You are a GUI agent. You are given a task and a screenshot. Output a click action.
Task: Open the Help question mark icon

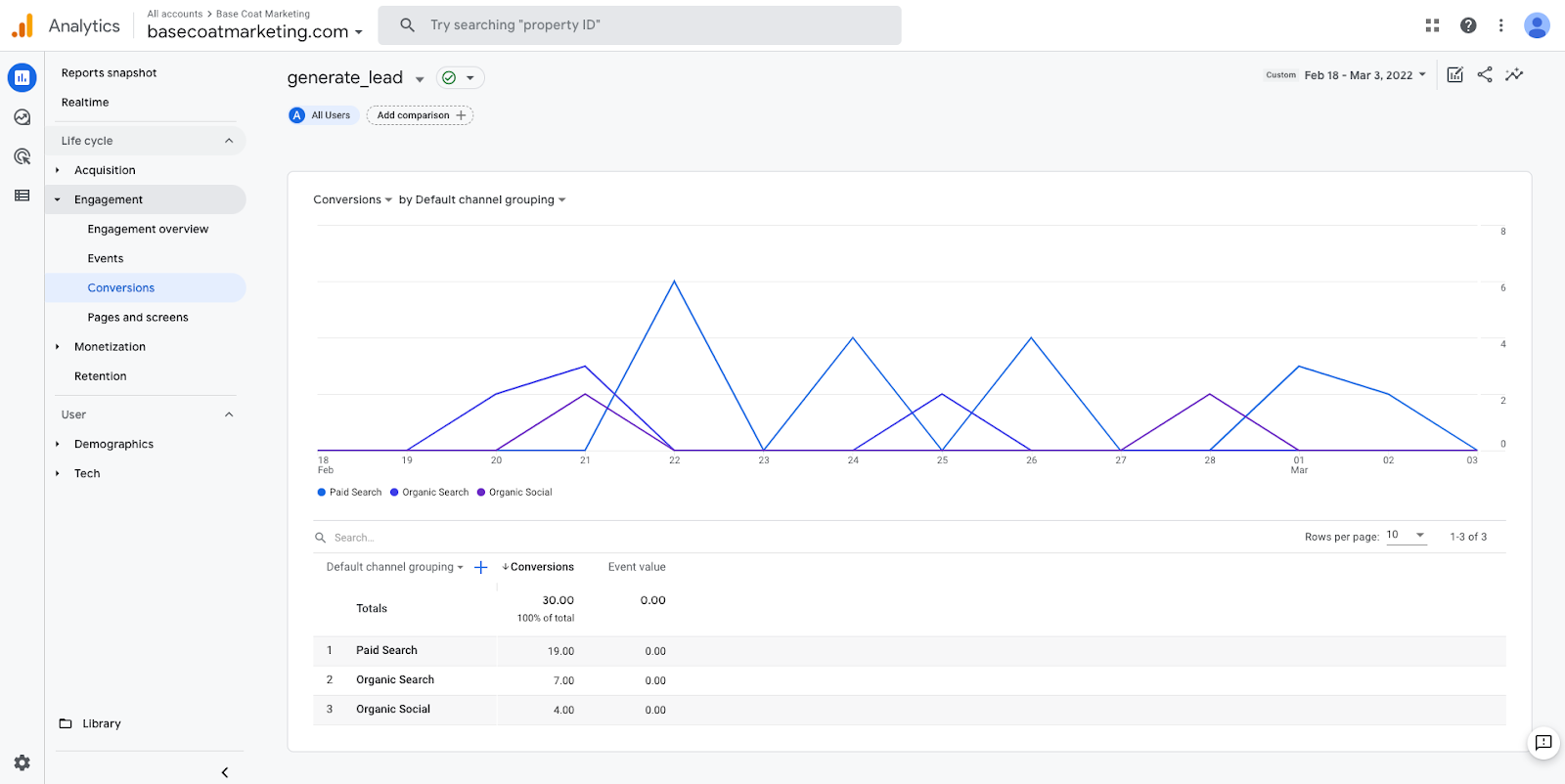pos(1468,25)
